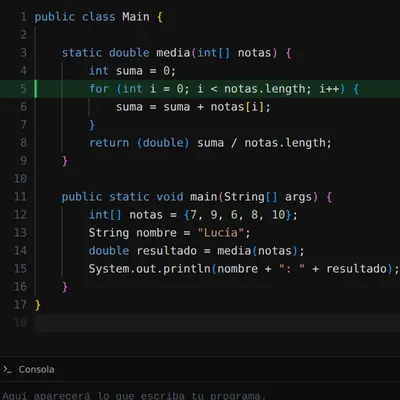Click 'System.out.println' on line 15
400x400 pixels.
point(150,269)
